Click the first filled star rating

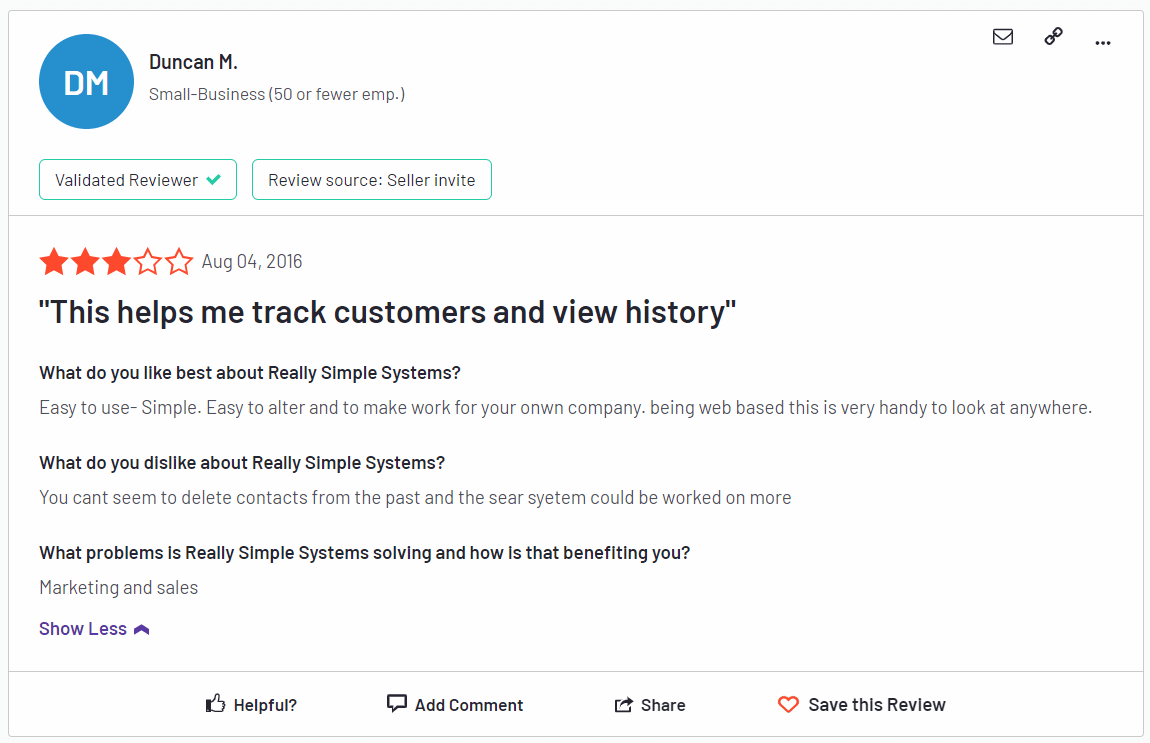[54, 261]
